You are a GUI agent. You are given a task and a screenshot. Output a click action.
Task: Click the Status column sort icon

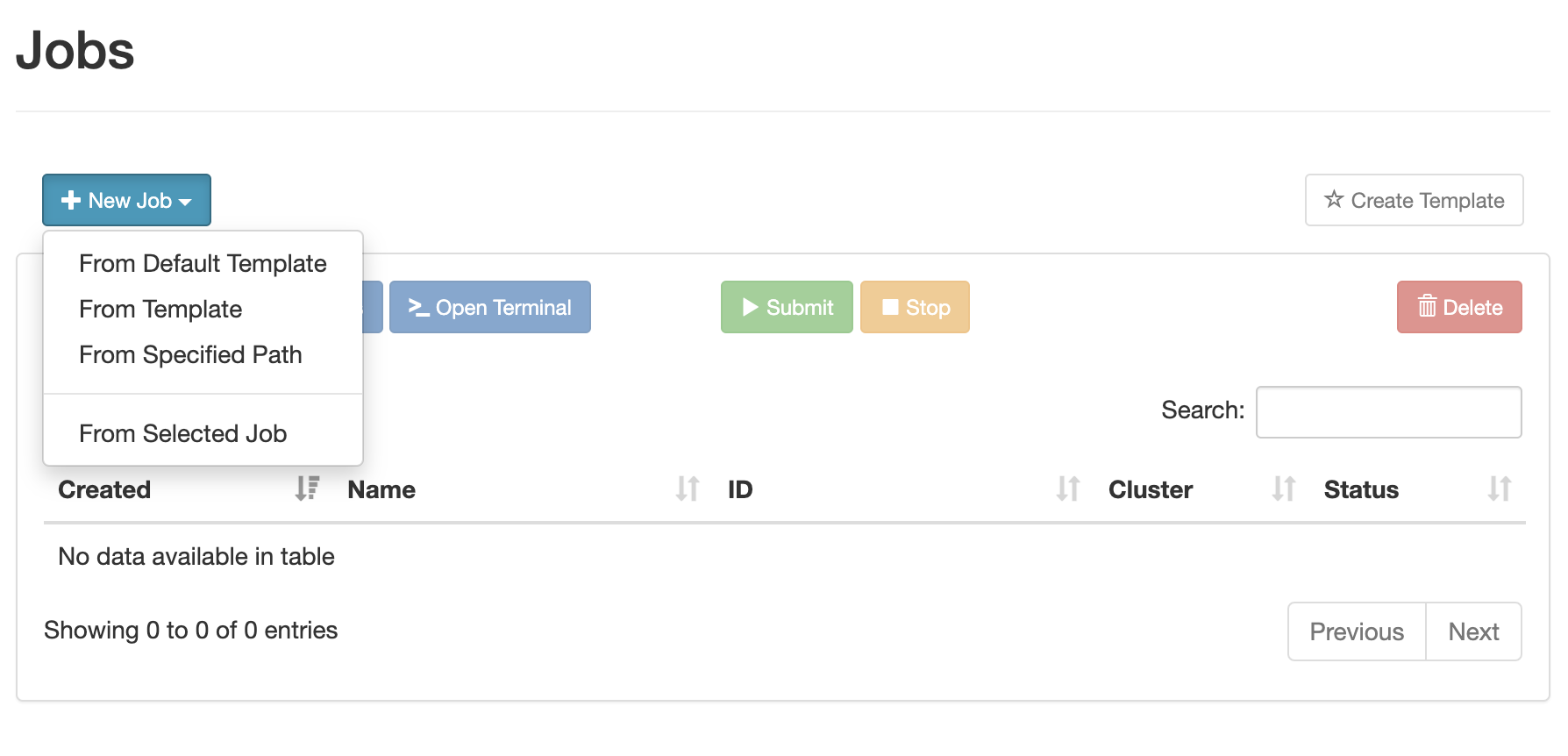tap(1500, 489)
